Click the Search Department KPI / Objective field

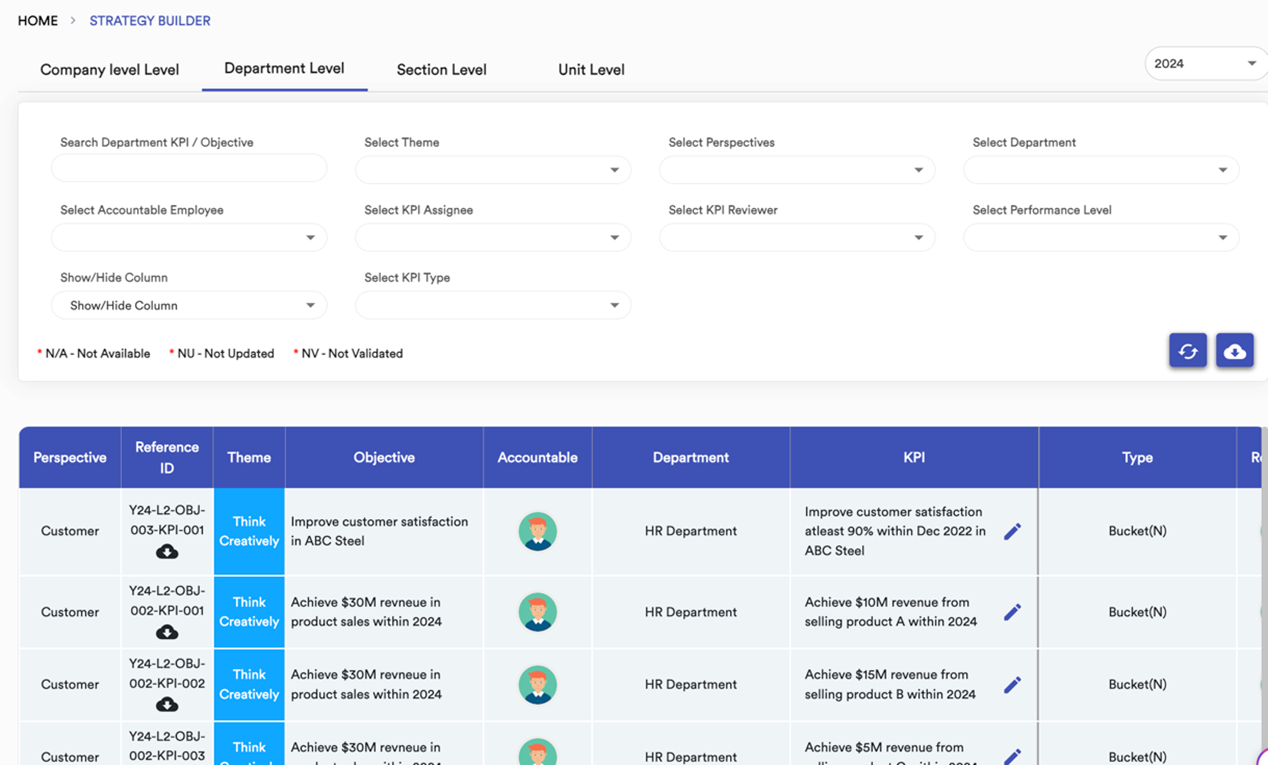point(189,167)
